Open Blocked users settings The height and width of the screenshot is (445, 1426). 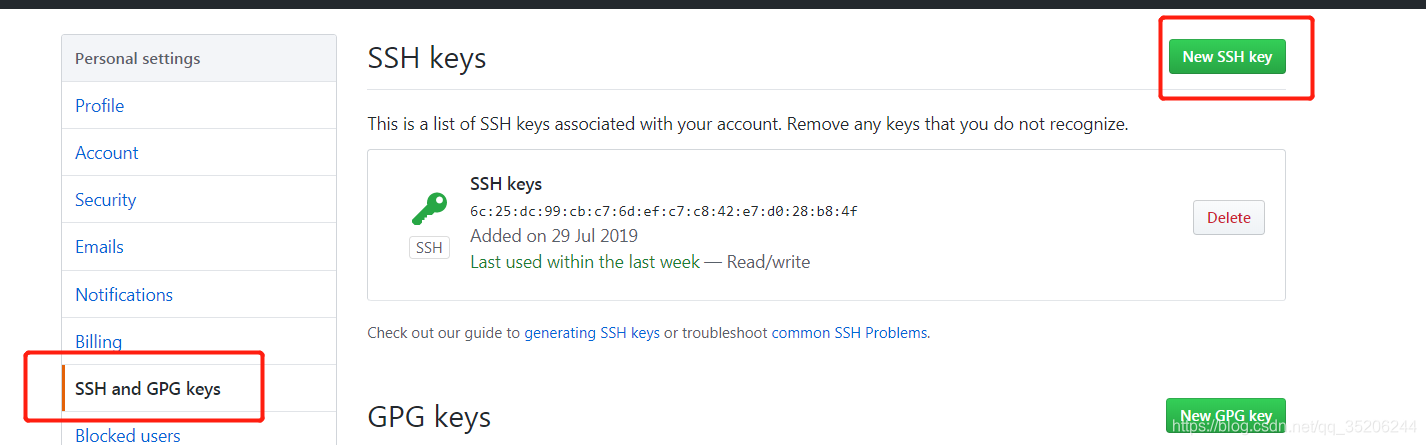(x=128, y=436)
